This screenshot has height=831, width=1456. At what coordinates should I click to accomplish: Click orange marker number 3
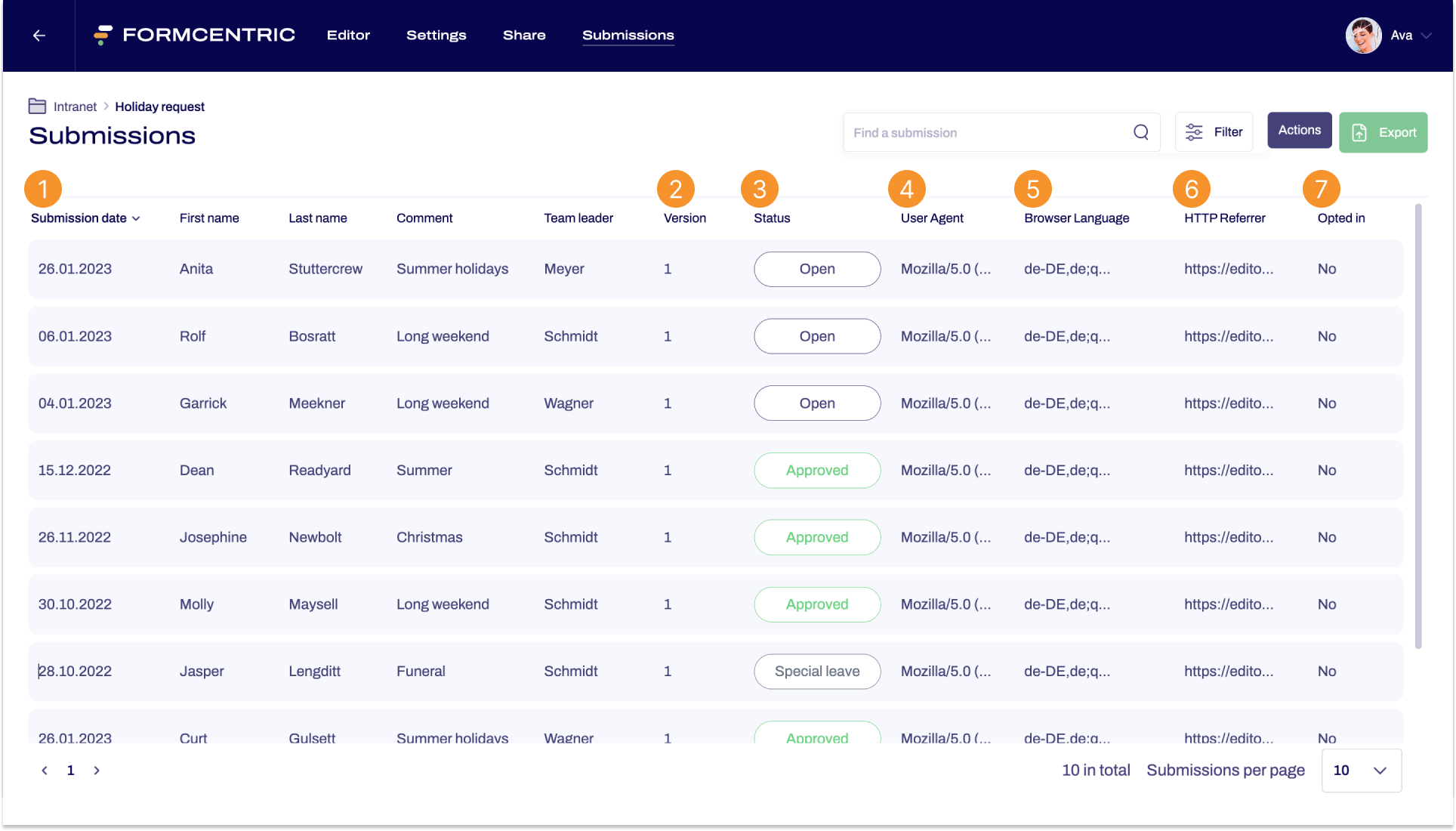click(759, 189)
